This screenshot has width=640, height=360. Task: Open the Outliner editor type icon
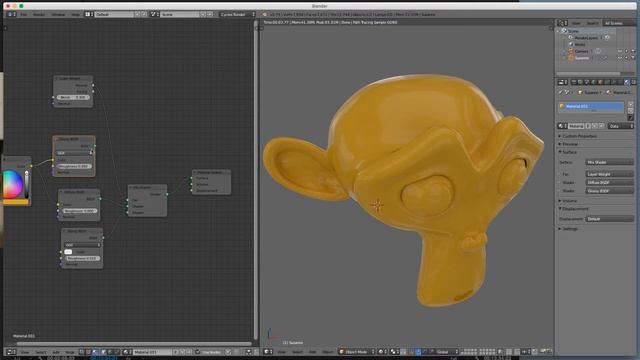click(x=562, y=23)
